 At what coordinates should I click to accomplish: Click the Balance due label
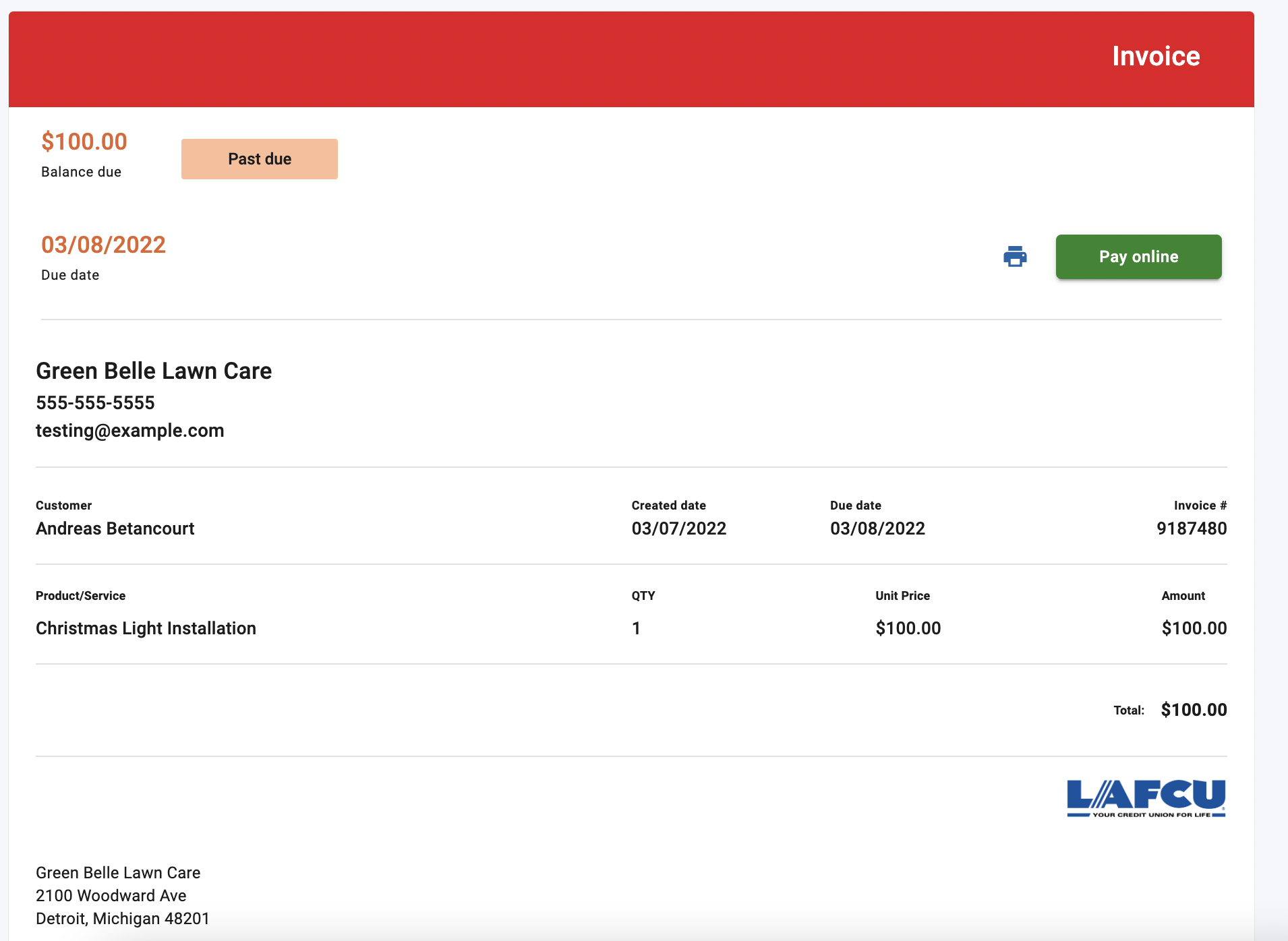tap(81, 172)
